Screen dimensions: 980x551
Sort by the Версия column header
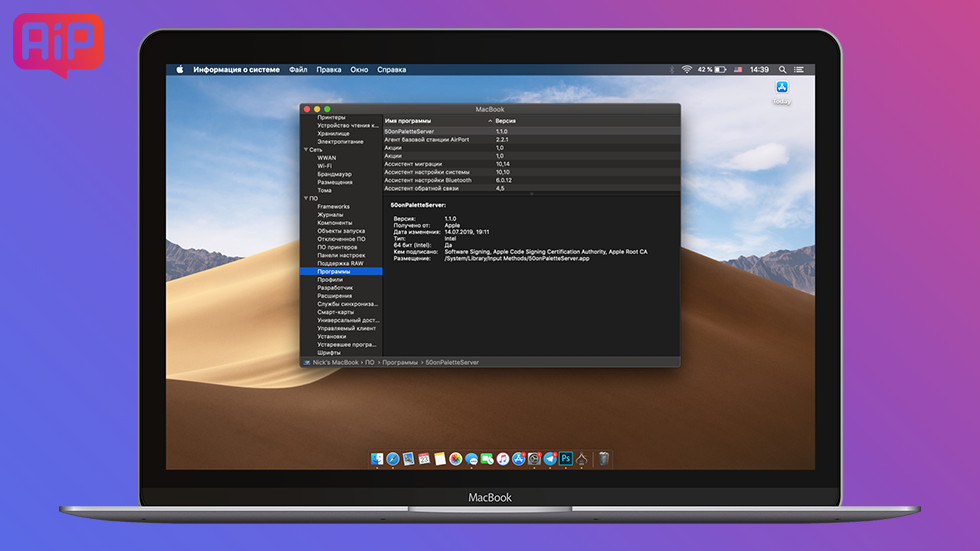pyautogui.click(x=506, y=121)
